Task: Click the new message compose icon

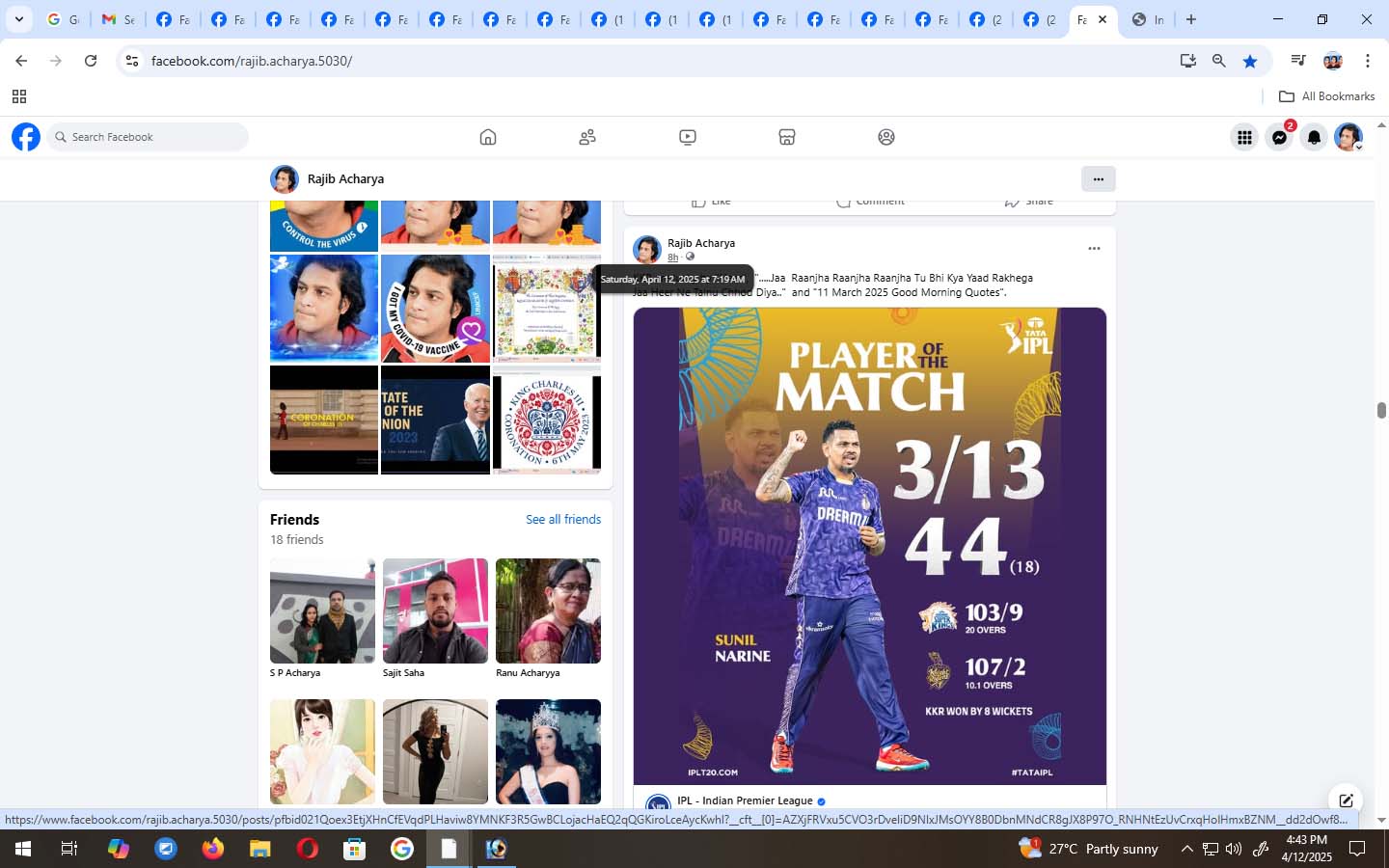Action: point(1346,800)
